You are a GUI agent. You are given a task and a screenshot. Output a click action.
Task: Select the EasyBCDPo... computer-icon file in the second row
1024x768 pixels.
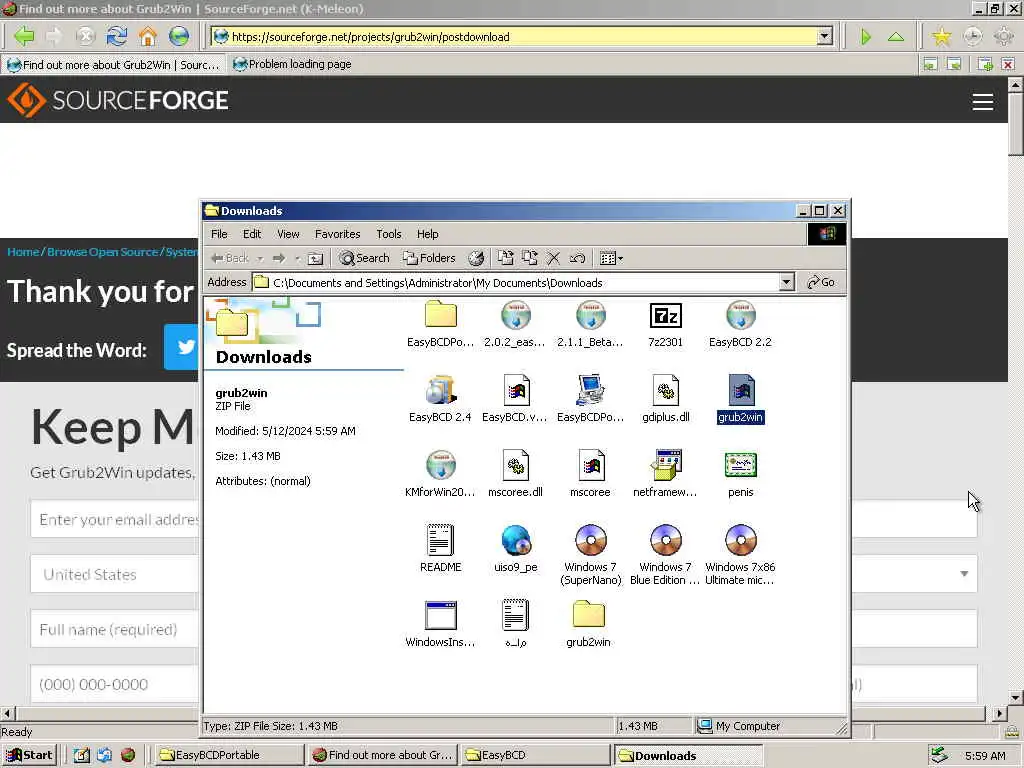pyautogui.click(x=590, y=391)
